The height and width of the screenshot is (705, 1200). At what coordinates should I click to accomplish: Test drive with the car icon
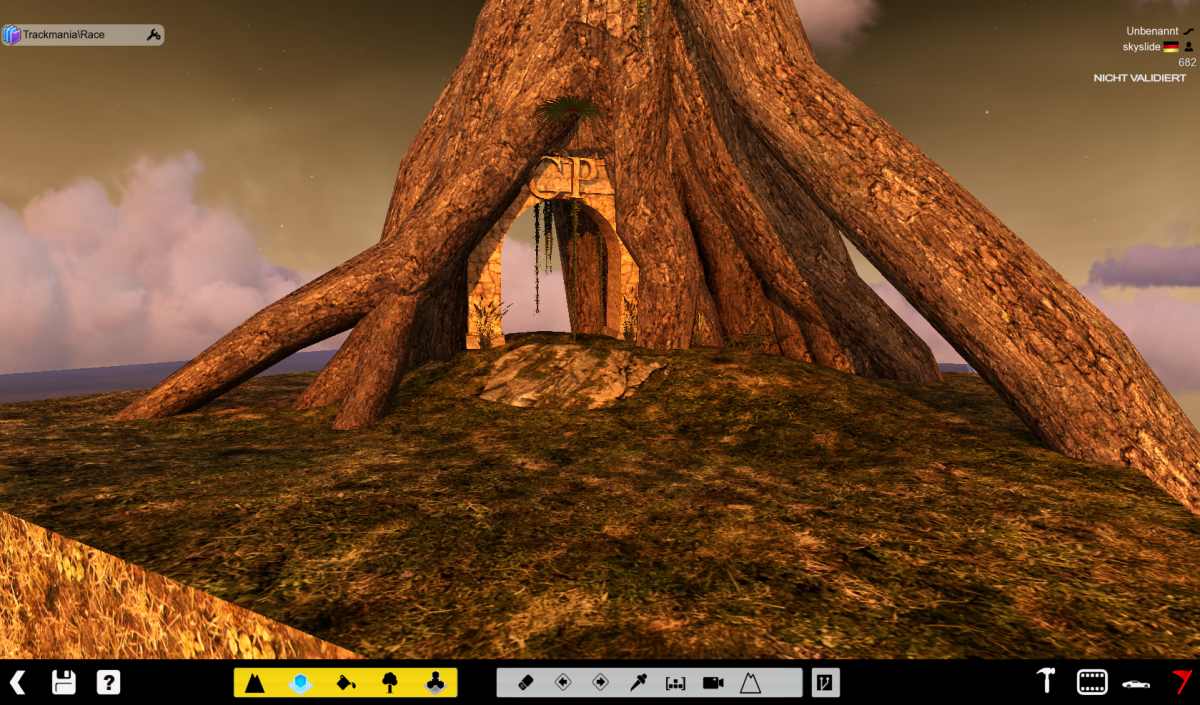click(x=1135, y=683)
